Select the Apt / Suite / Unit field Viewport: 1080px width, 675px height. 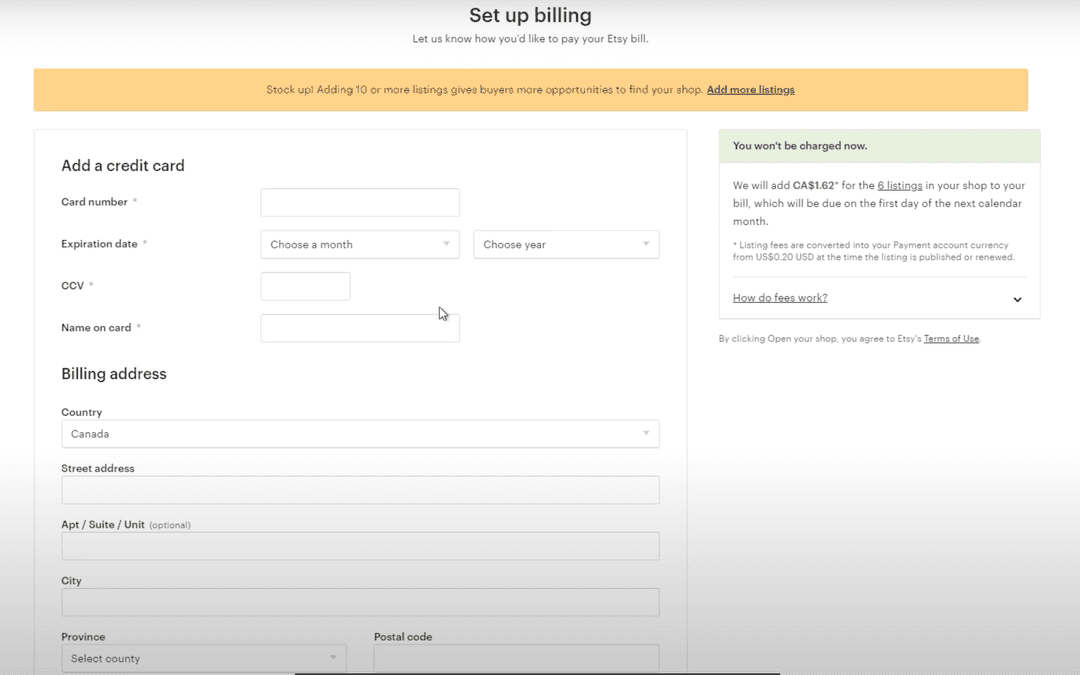tap(360, 546)
